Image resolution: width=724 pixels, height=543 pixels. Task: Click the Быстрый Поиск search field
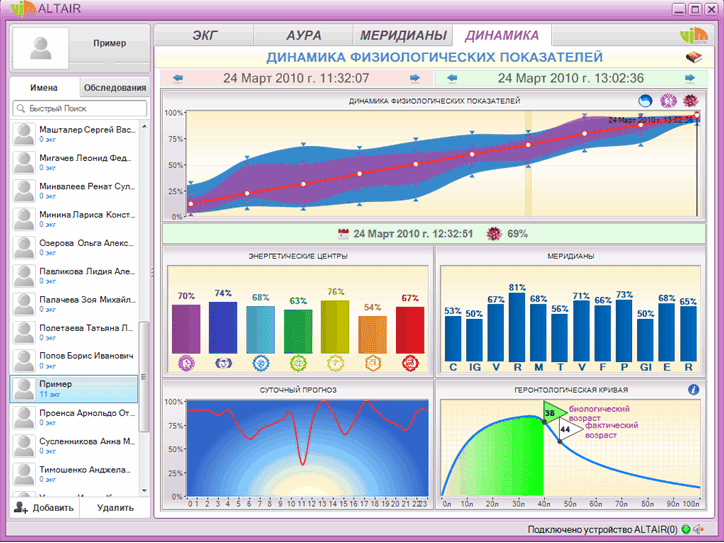(80, 109)
